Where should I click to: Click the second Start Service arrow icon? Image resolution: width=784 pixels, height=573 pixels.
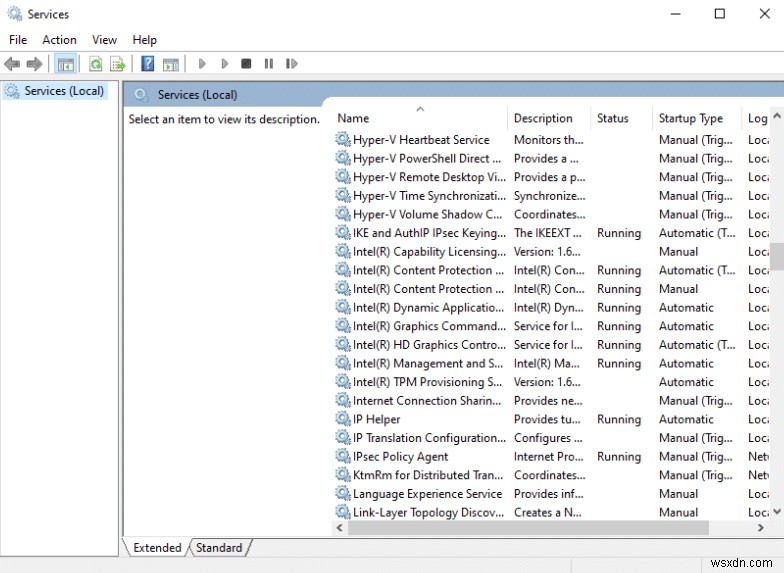(224, 64)
